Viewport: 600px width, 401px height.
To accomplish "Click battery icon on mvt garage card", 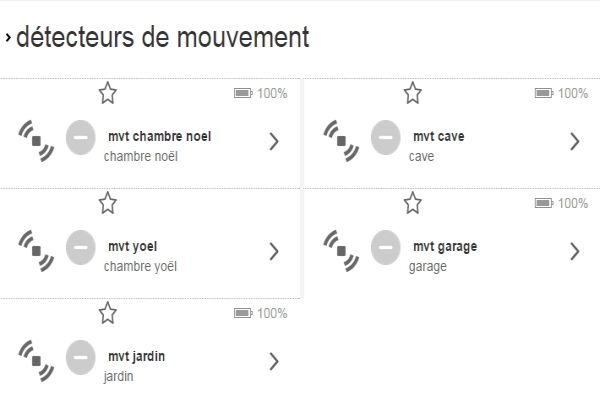I will [x=544, y=203].
